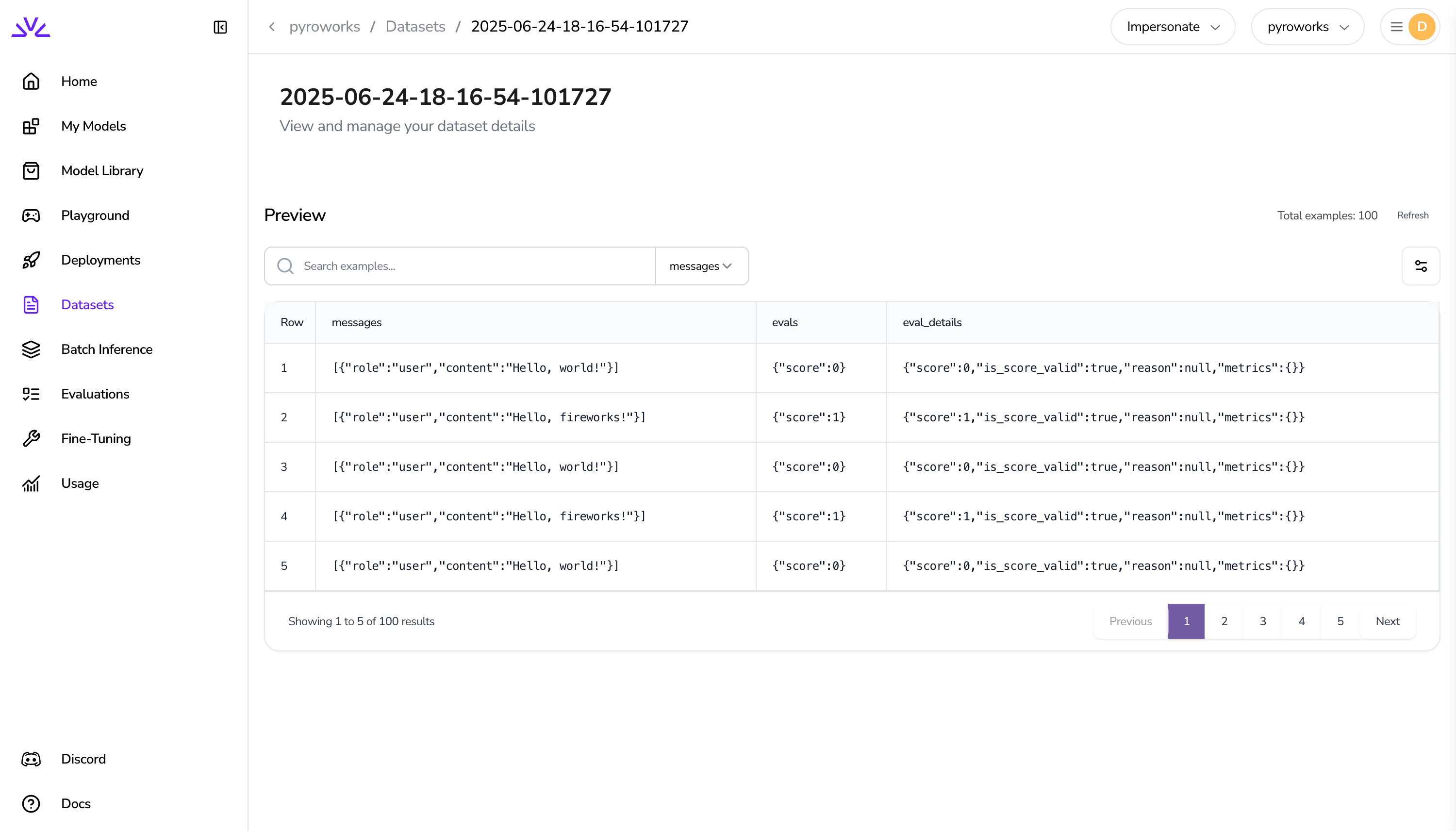Go to Fine-Tuning section

coord(96,438)
